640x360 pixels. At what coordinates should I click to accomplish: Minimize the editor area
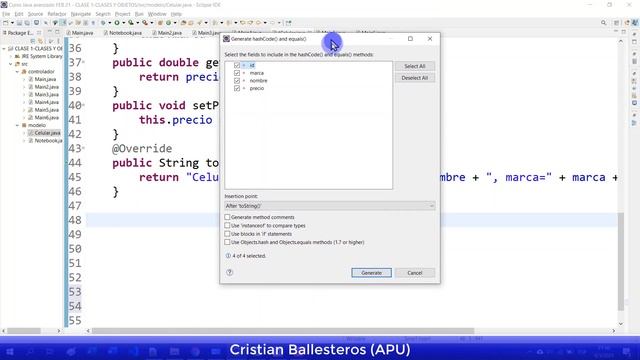[x=616, y=32]
